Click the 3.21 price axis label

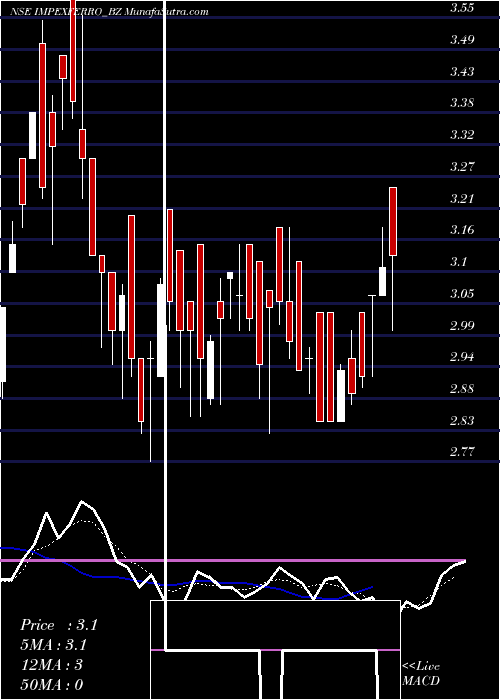[x=462, y=199]
